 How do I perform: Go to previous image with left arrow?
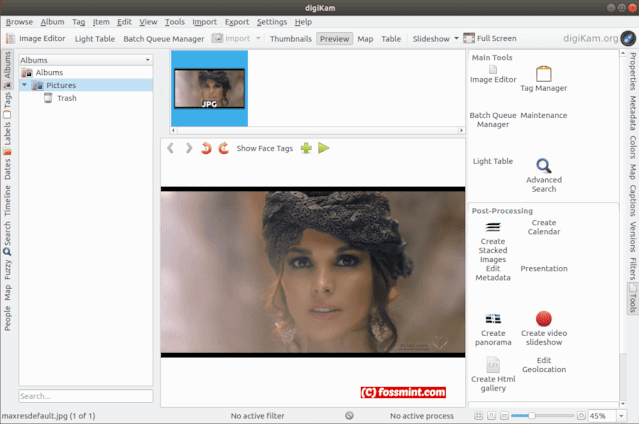(170, 148)
